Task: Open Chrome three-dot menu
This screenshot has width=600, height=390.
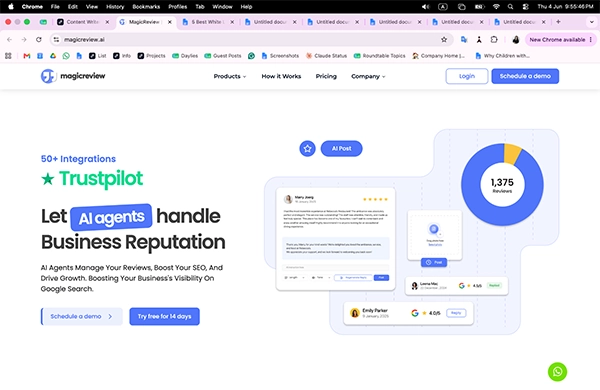Action: pos(591,39)
